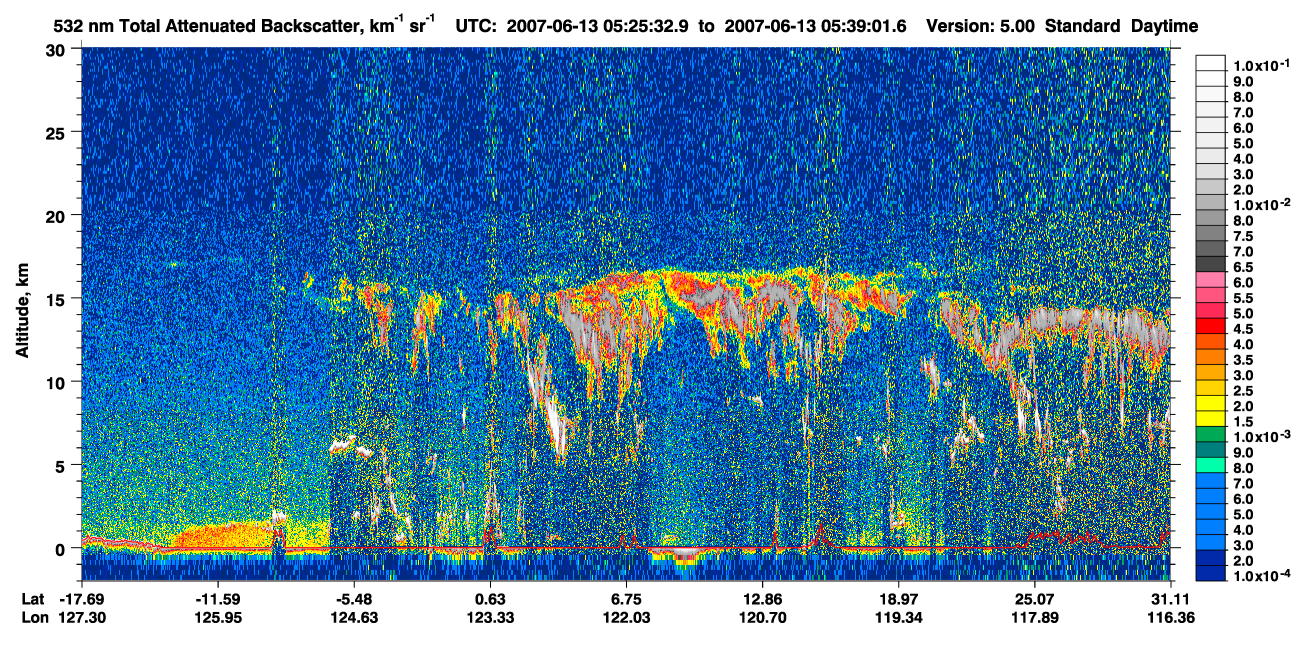
Task: Click latitude value '25.07'
Action: [x=1034, y=599]
